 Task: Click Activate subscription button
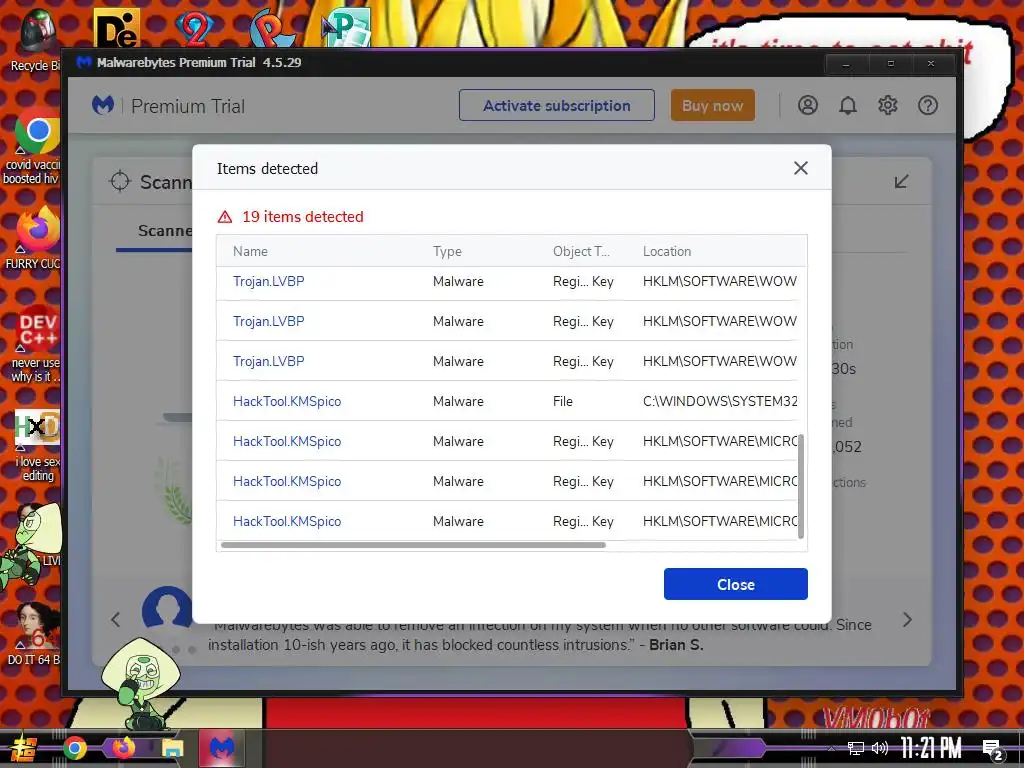click(556, 106)
